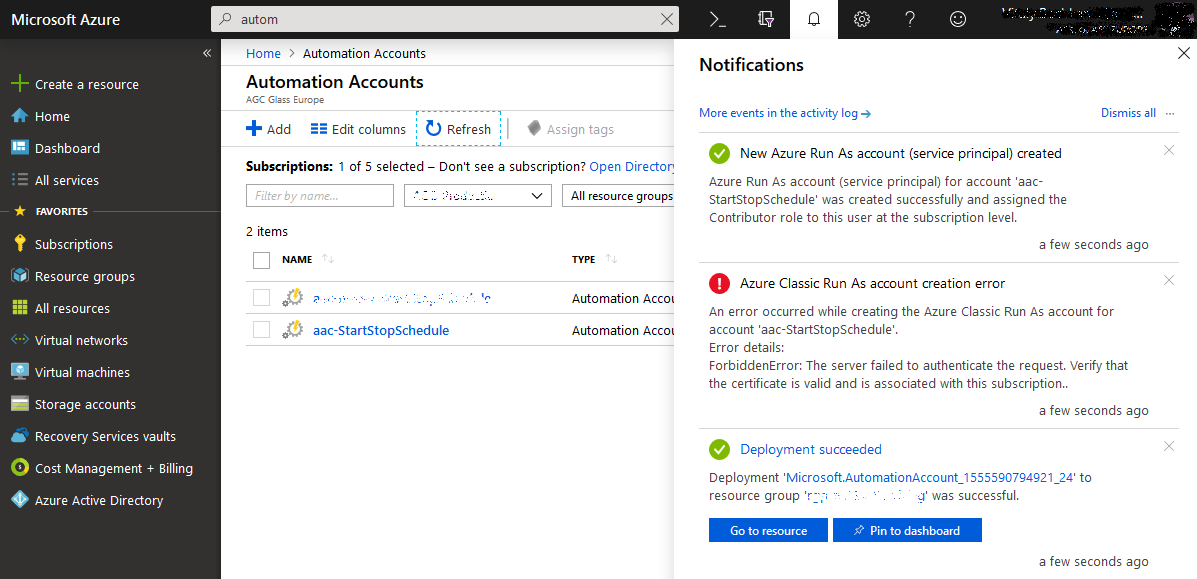Click More events in the activity log
This screenshot has width=1197, height=579.
(785, 113)
